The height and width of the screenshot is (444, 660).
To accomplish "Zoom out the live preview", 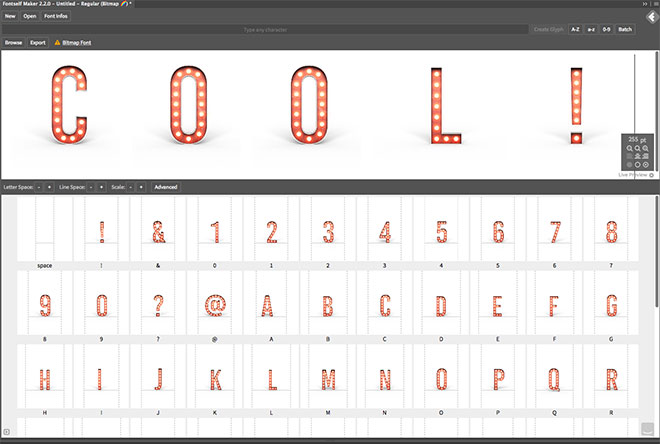I will pos(629,148).
